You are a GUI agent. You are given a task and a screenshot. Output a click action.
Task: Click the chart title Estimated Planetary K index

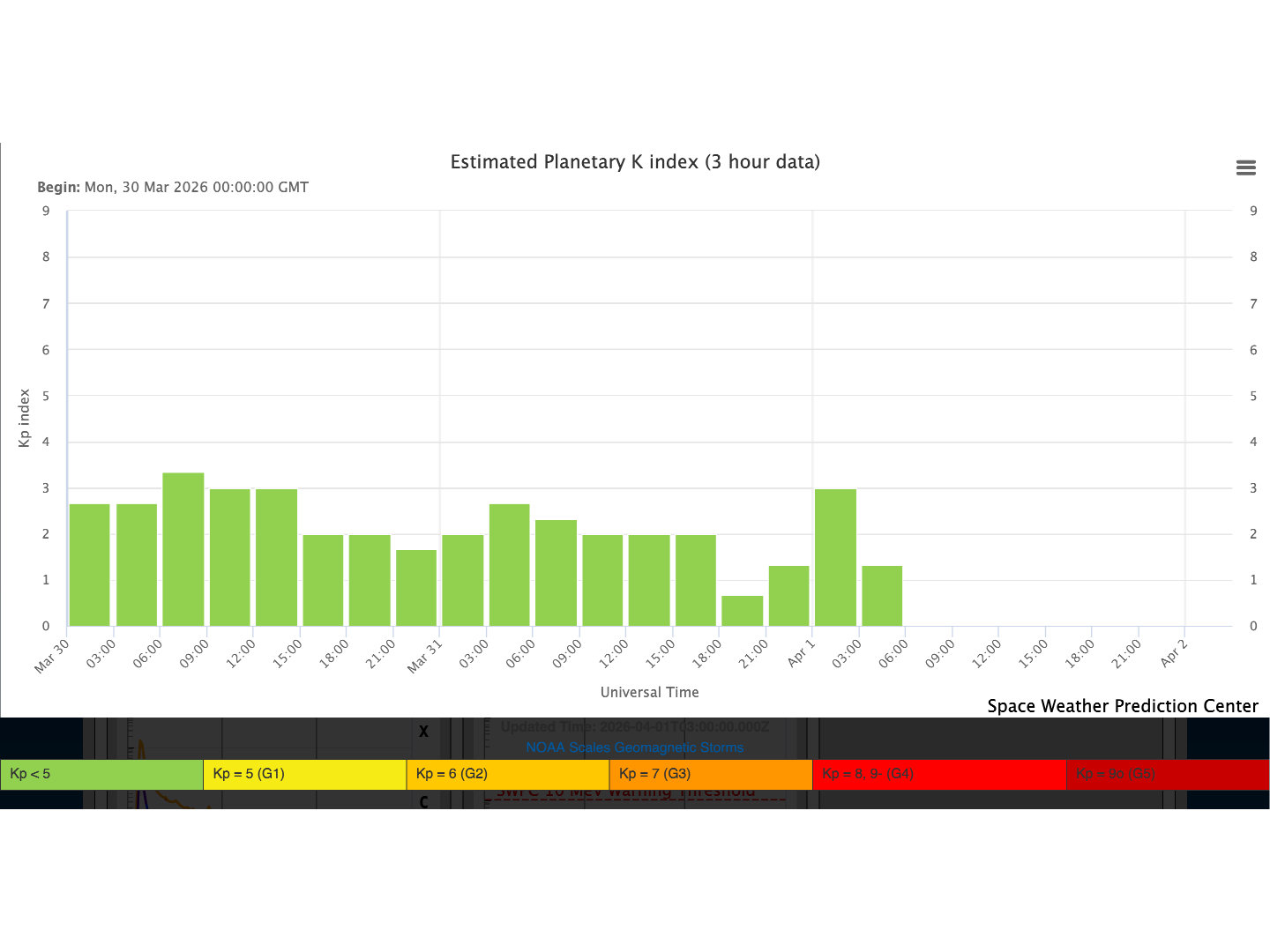(635, 162)
